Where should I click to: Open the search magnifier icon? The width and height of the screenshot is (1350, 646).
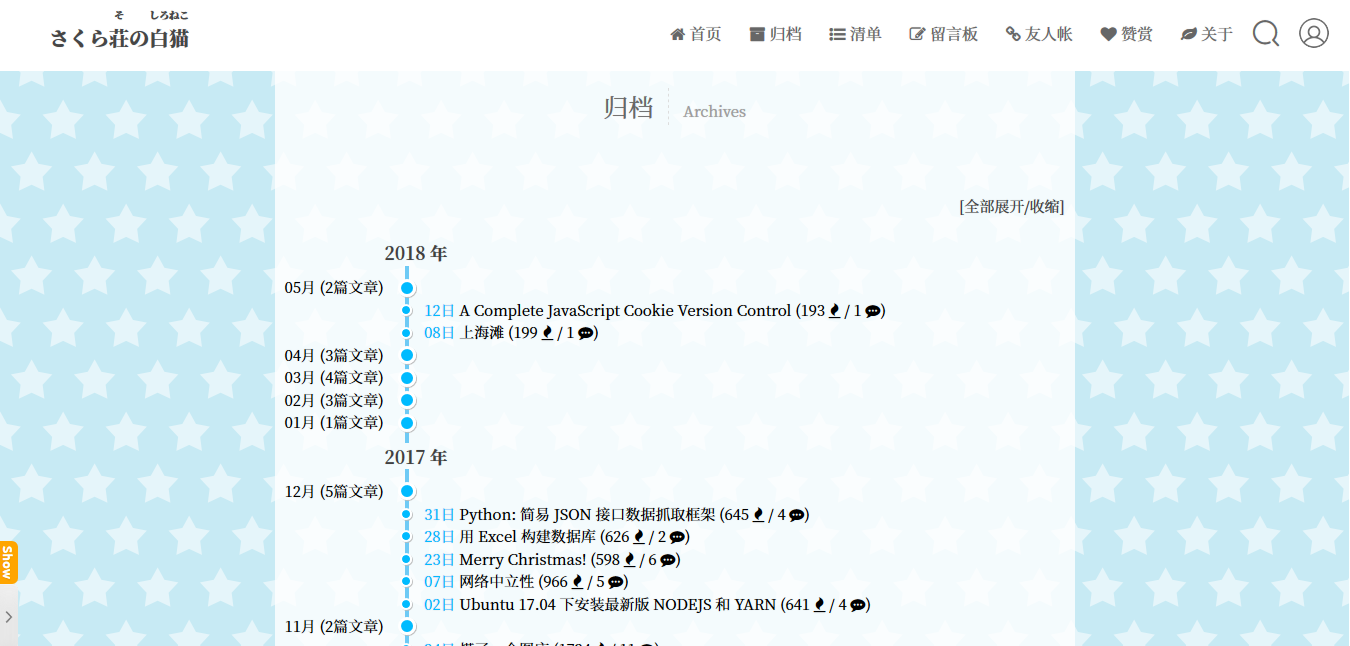click(x=1265, y=33)
